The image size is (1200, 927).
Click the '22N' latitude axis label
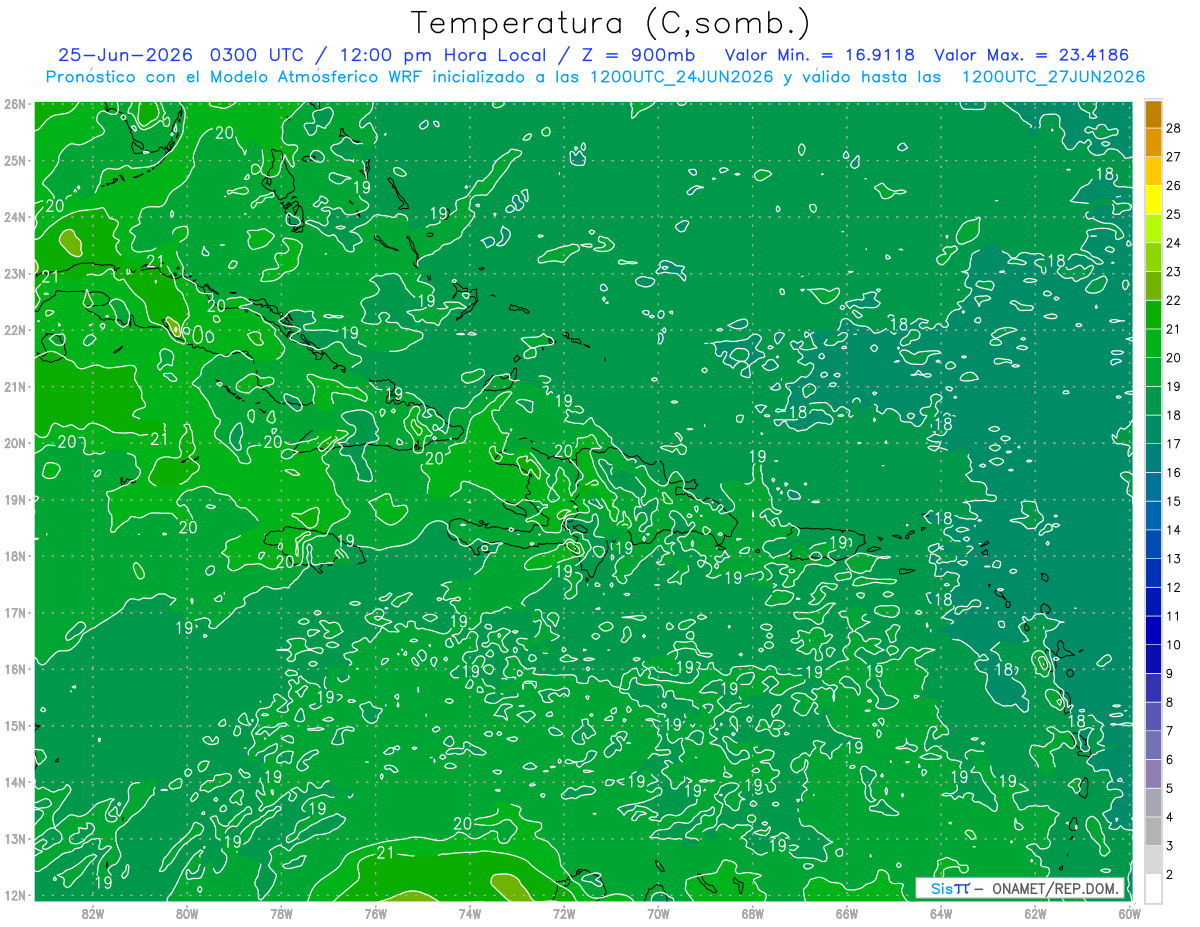[x=15, y=330]
